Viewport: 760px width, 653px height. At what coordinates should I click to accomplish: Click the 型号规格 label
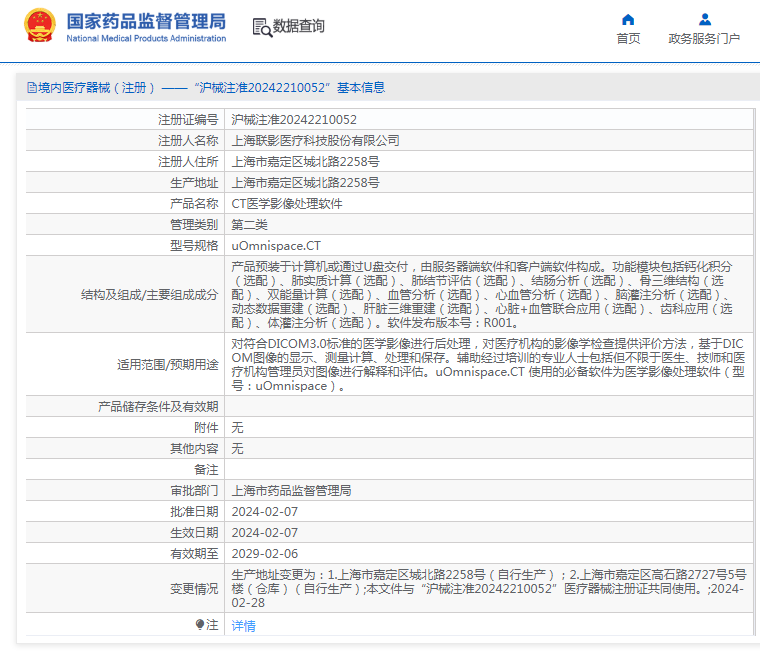[x=194, y=246]
